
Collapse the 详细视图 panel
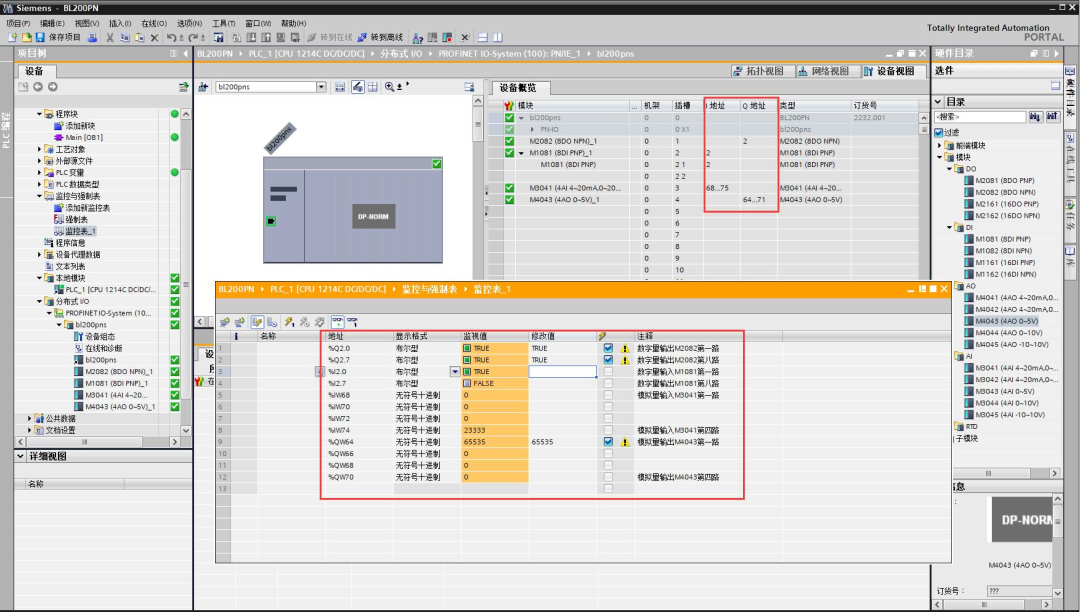point(21,456)
